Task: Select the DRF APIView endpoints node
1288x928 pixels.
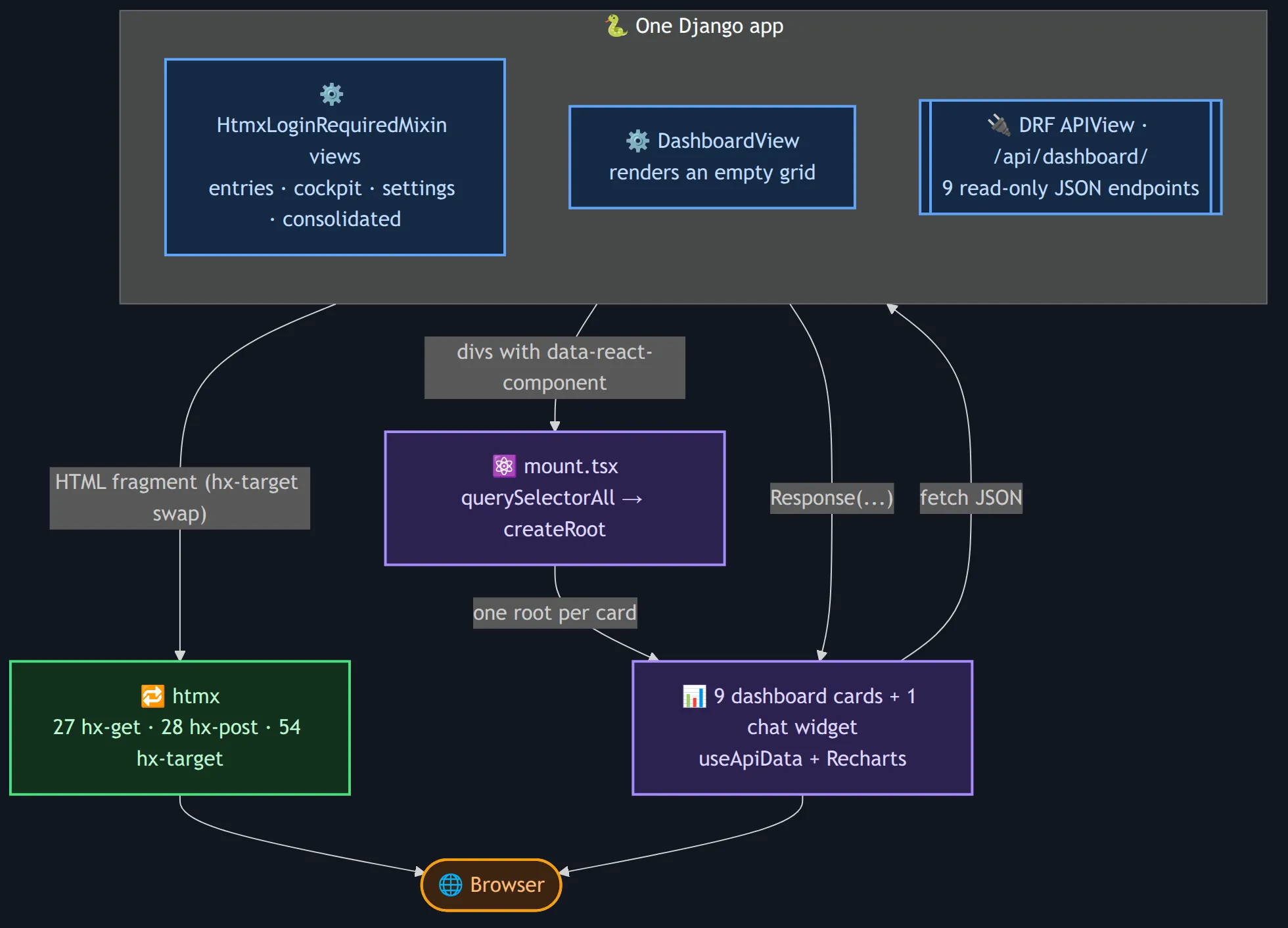Action: coord(1070,157)
